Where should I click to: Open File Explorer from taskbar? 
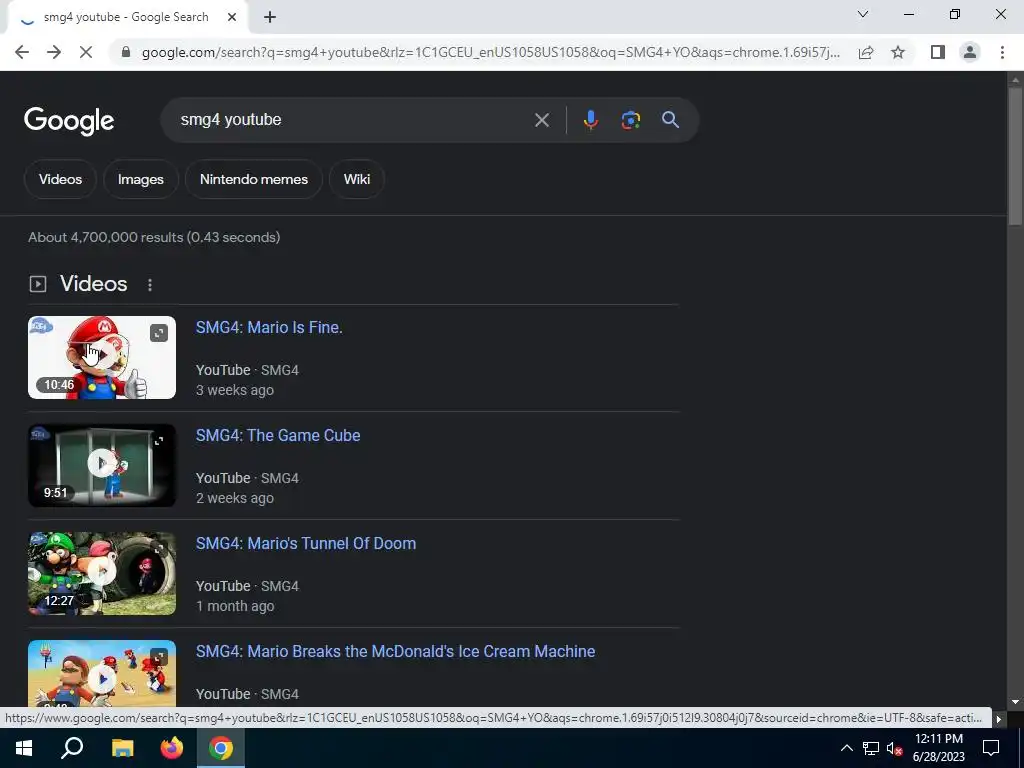coord(122,748)
